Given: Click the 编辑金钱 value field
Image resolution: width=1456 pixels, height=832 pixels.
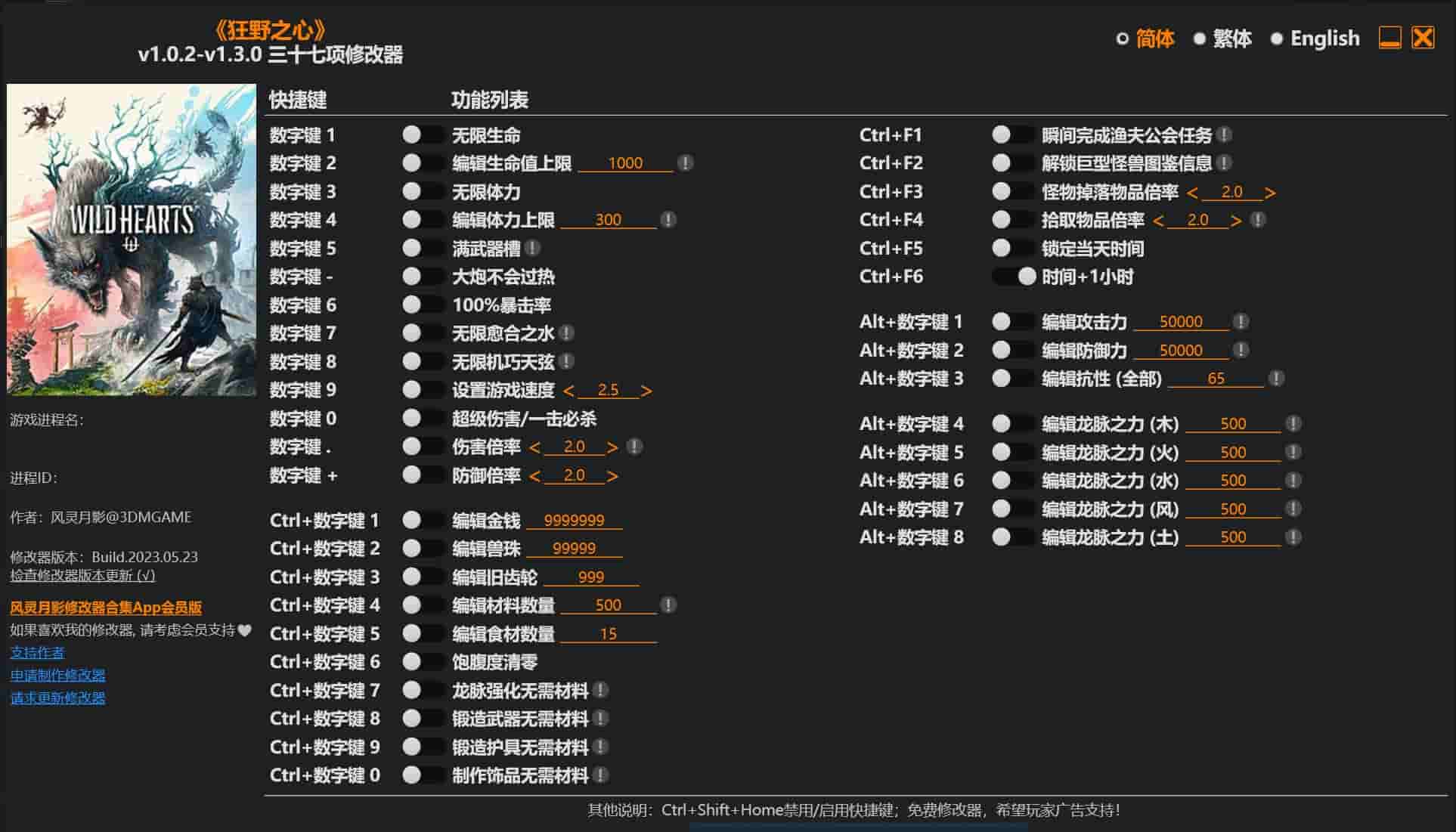Looking at the screenshot, I should (x=574, y=521).
